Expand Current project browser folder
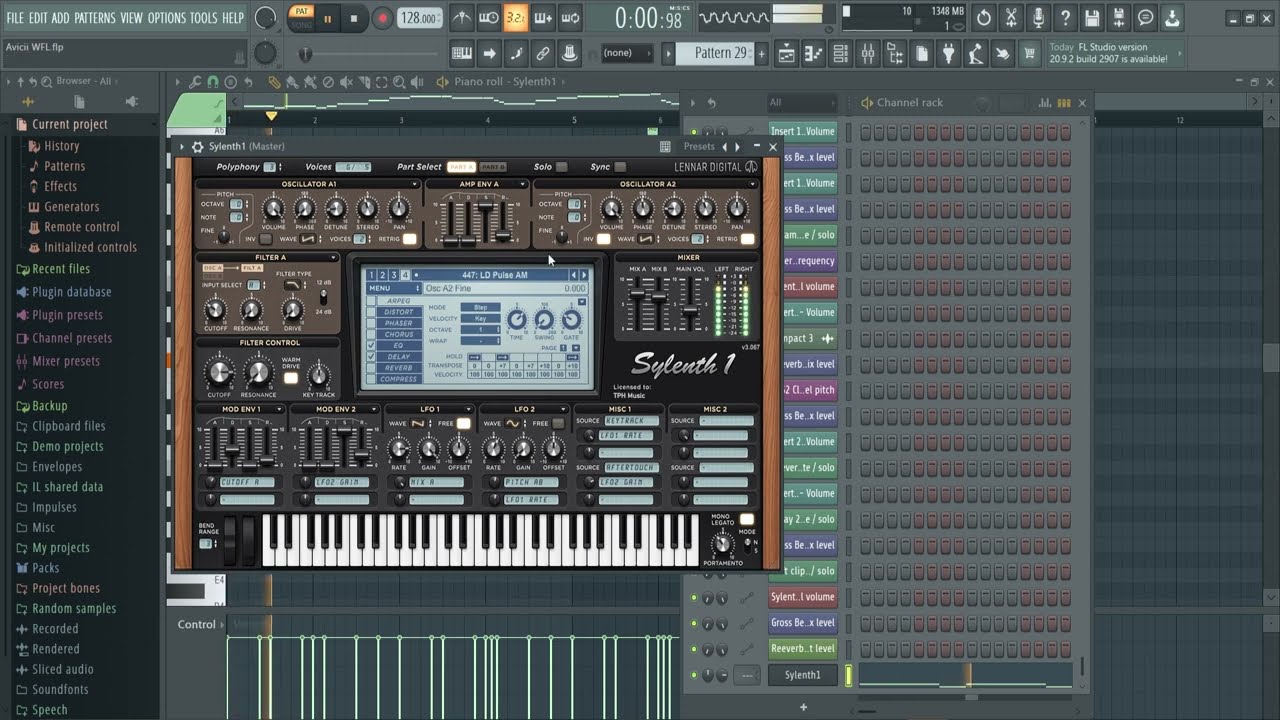1280x720 pixels. click(69, 124)
